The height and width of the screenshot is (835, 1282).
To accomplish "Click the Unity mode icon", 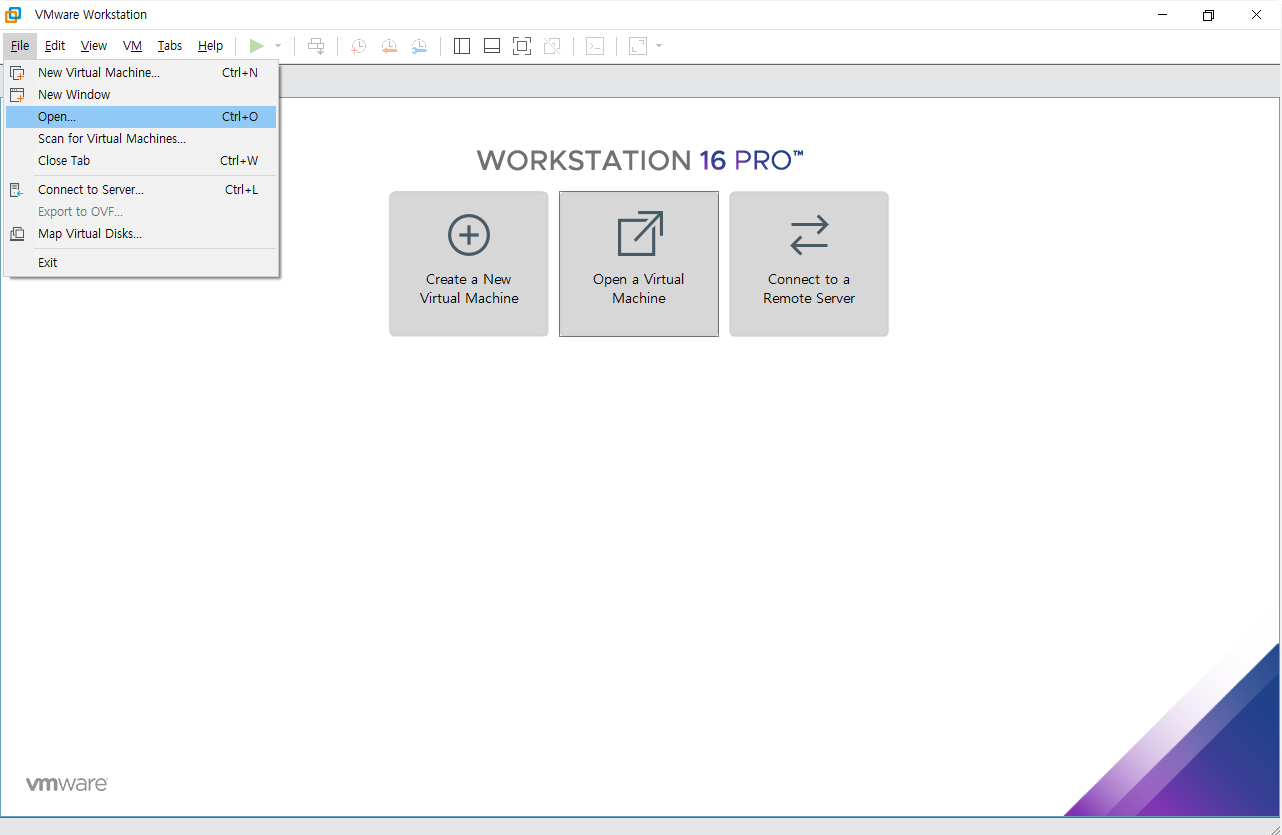I will (x=551, y=46).
